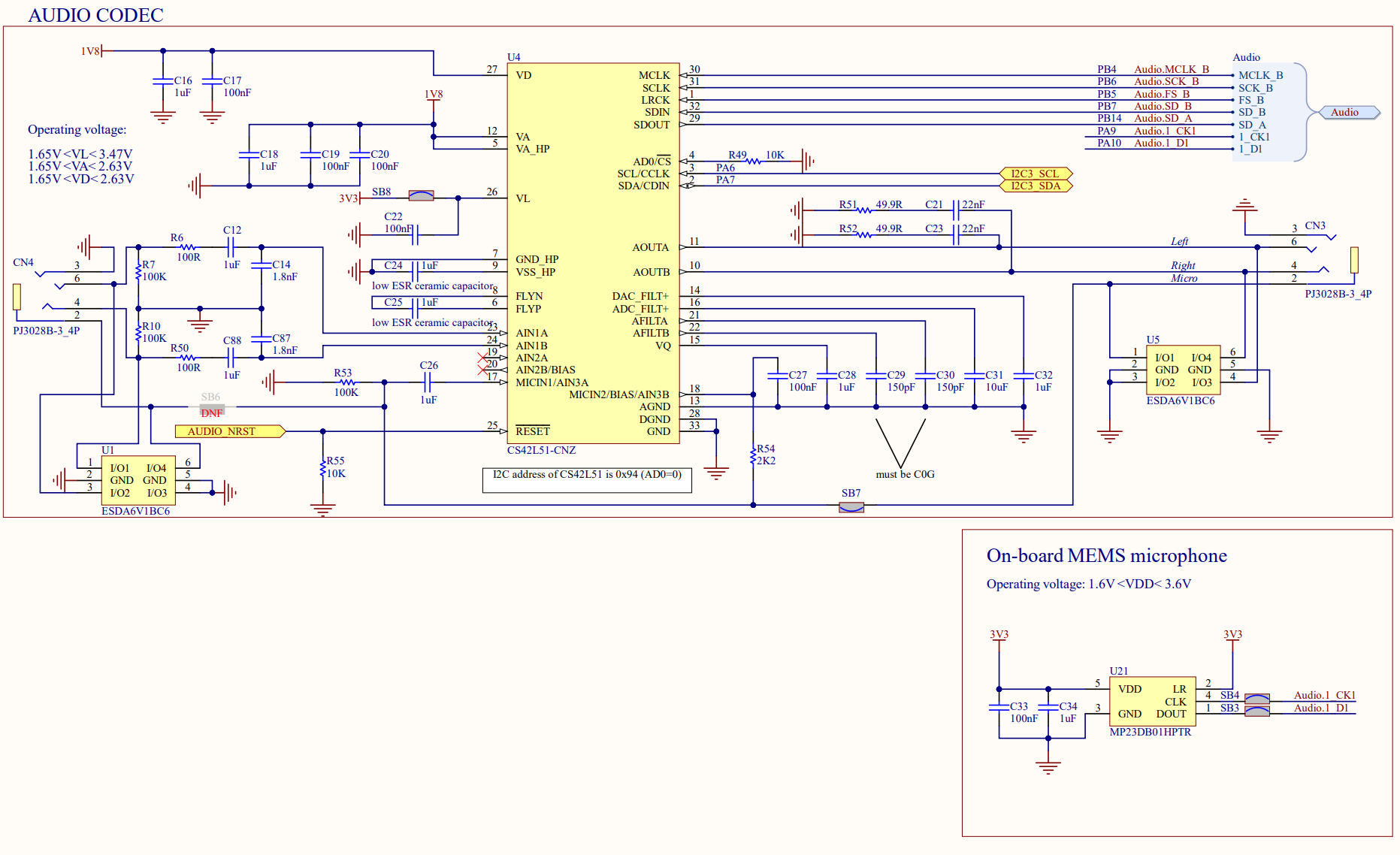Click the must be C0G annotation
This screenshot has height=855, width=1400.
coord(905,474)
